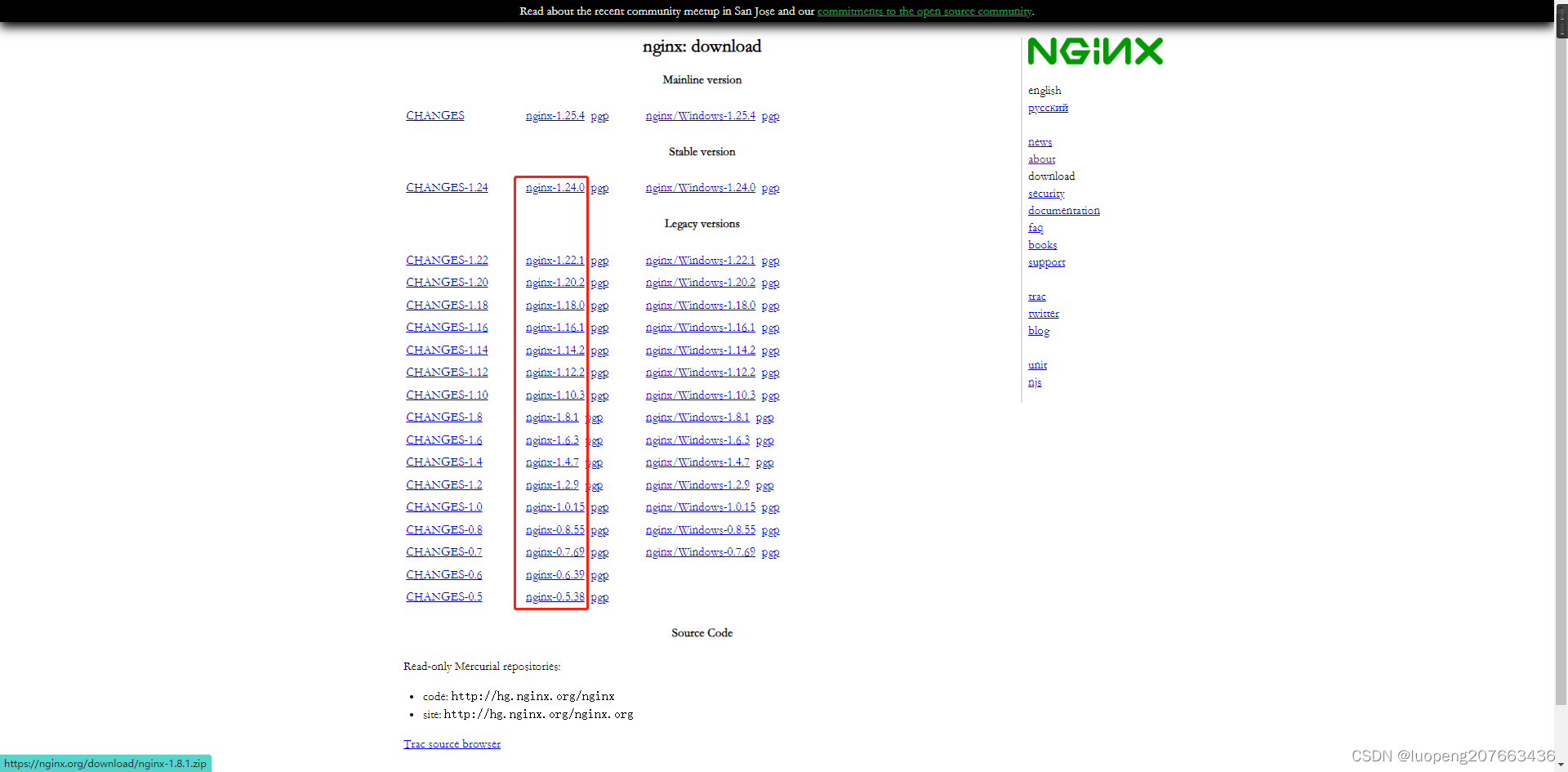The image size is (1568, 772).
Task: Open CHANGES-1.20 link
Action: click(x=447, y=283)
